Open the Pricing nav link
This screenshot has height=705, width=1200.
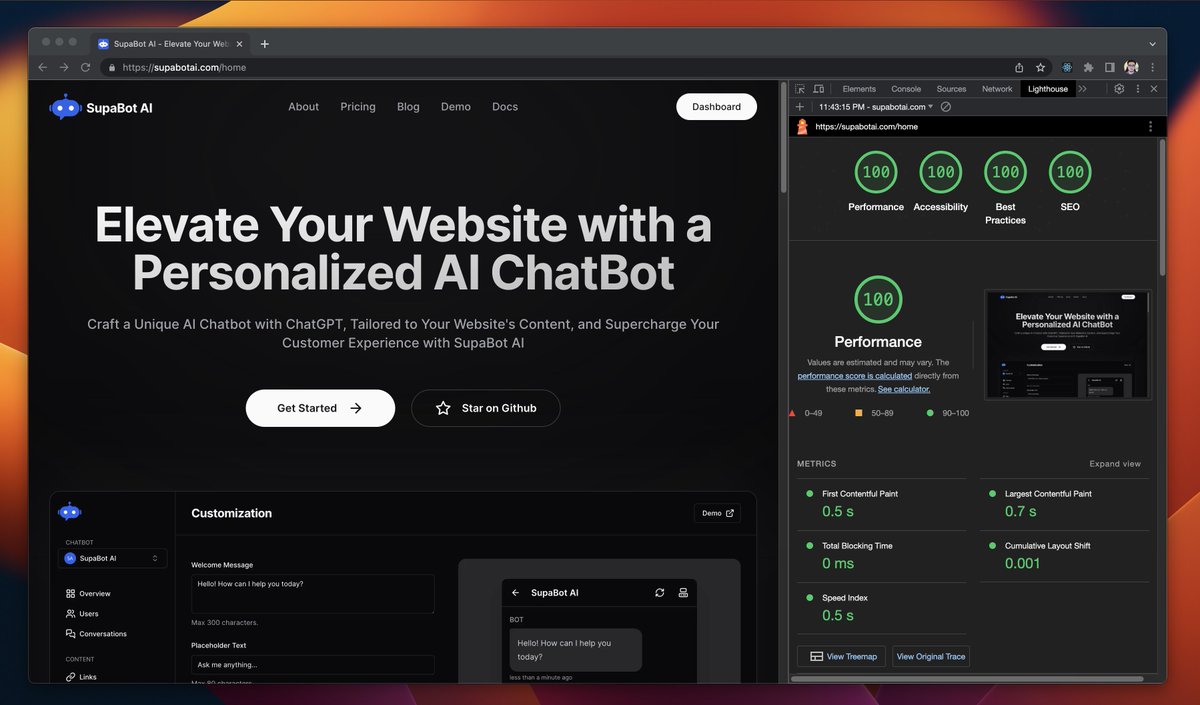(x=358, y=107)
